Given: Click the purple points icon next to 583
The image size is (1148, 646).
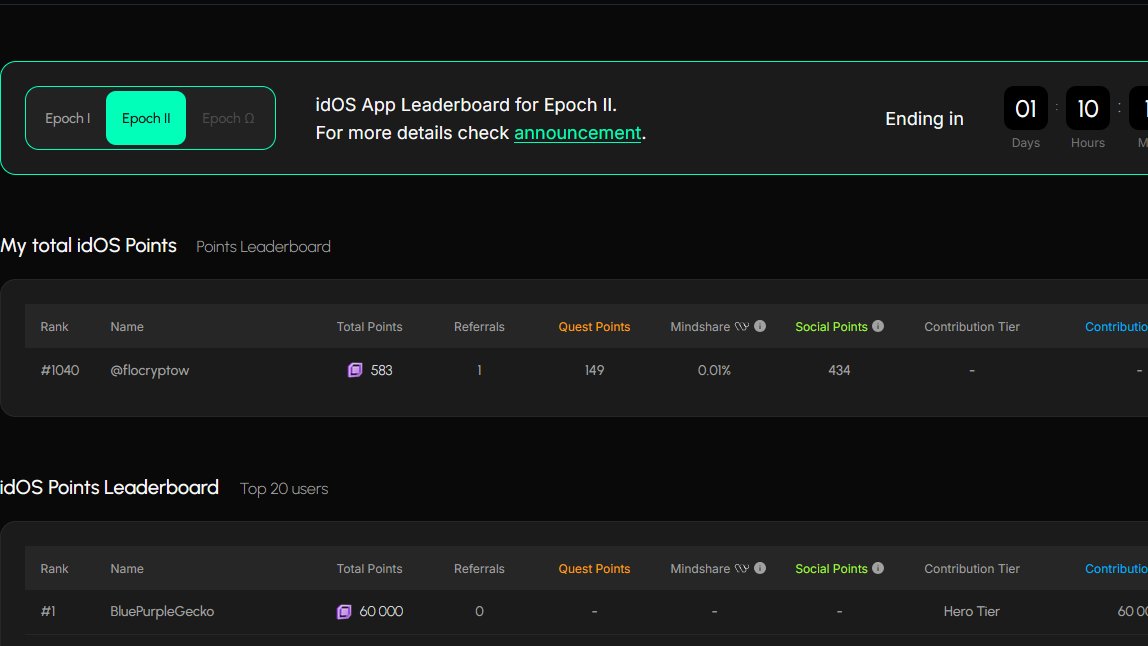Looking at the screenshot, I should tap(355, 370).
